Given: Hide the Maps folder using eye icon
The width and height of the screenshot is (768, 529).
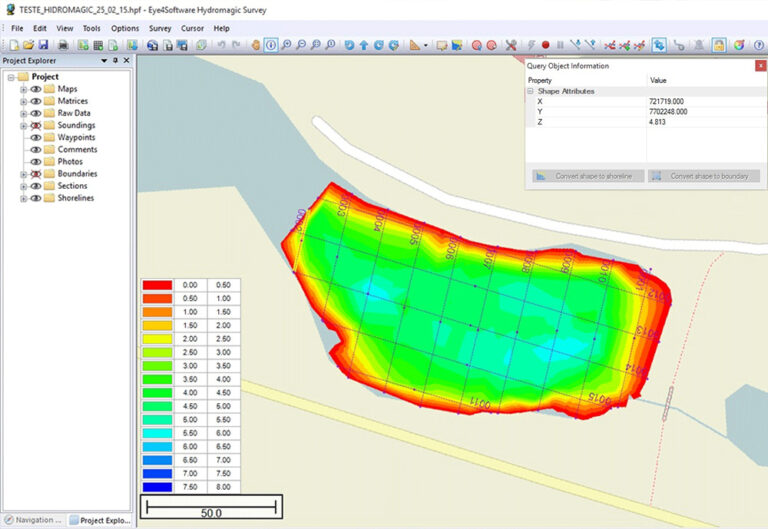Looking at the screenshot, I should click(x=35, y=89).
